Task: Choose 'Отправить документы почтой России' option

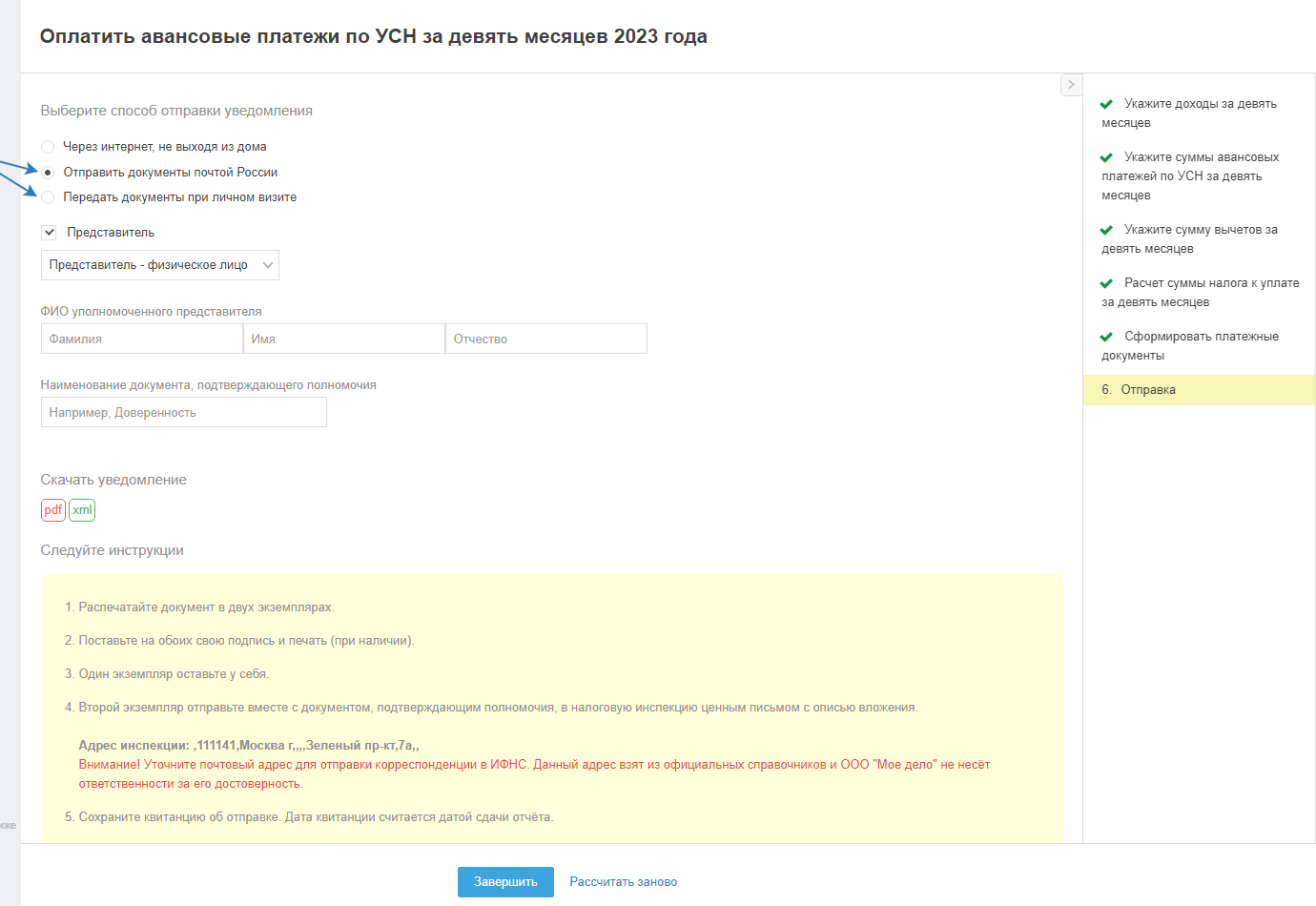Action: pyautogui.click(x=48, y=173)
